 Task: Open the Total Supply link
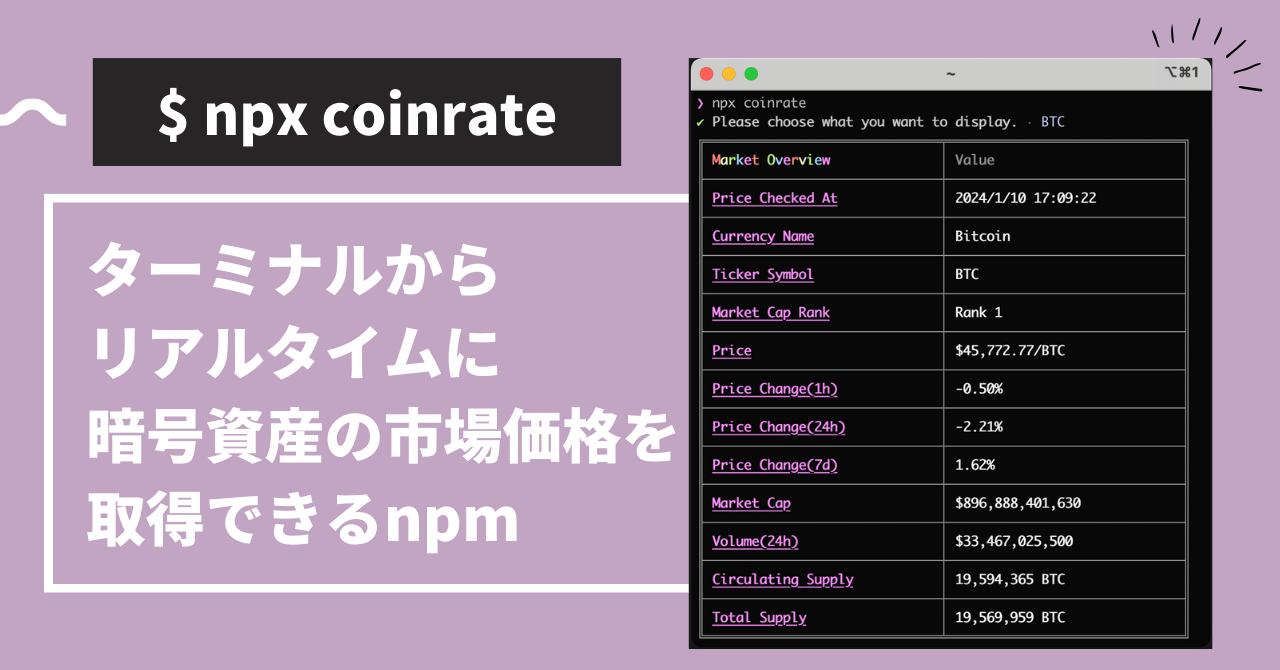759,617
